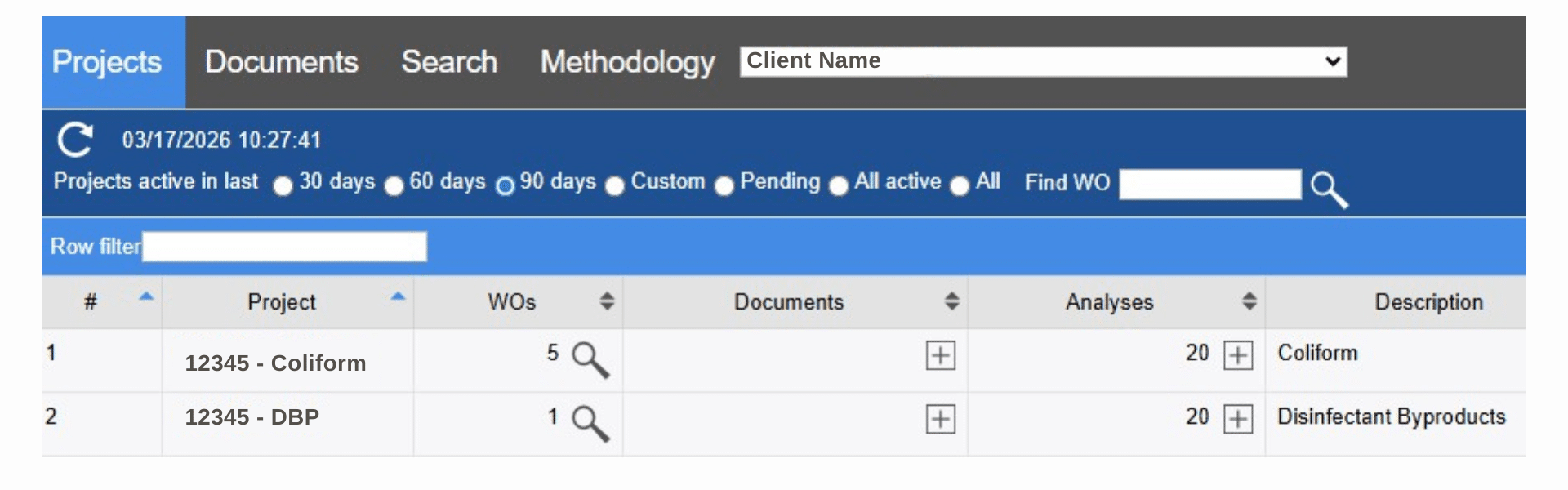This screenshot has width=1568, height=490.
Task: Sort by the Project column arrow
Action: tap(398, 296)
